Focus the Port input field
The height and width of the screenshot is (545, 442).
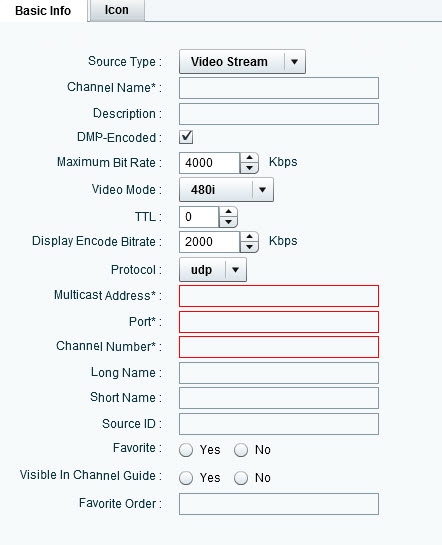pos(279,322)
